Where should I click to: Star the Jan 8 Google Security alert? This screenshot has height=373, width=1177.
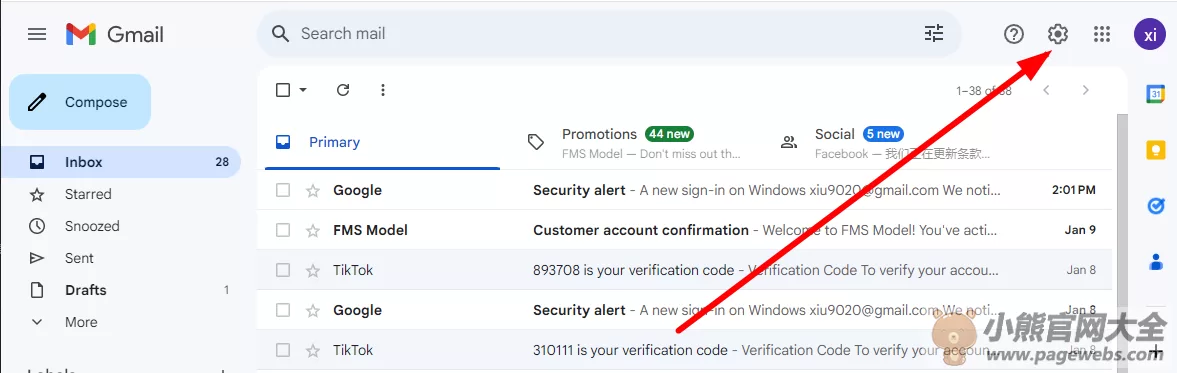(313, 311)
